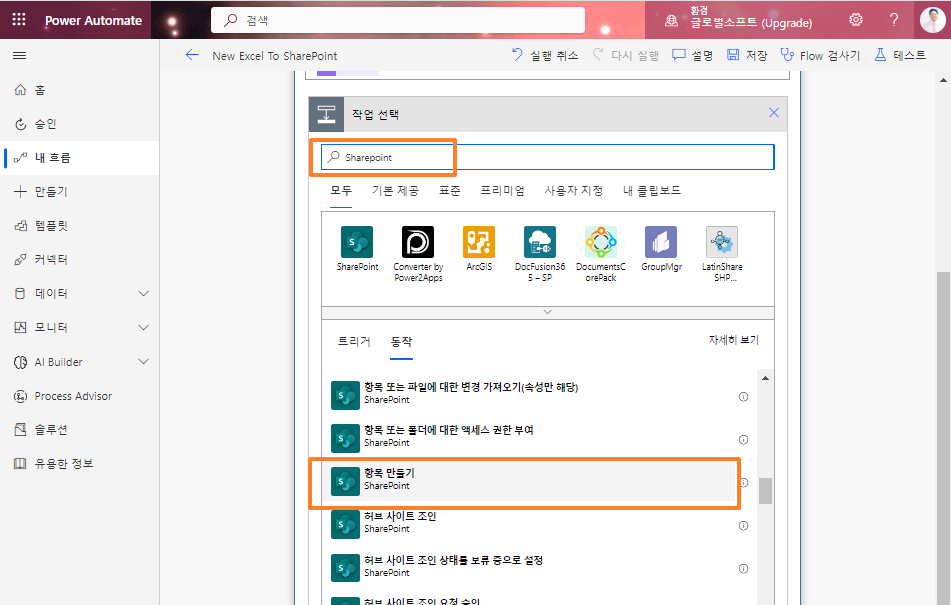
Task: Select the 모두 tab
Action: click(x=341, y=190)
